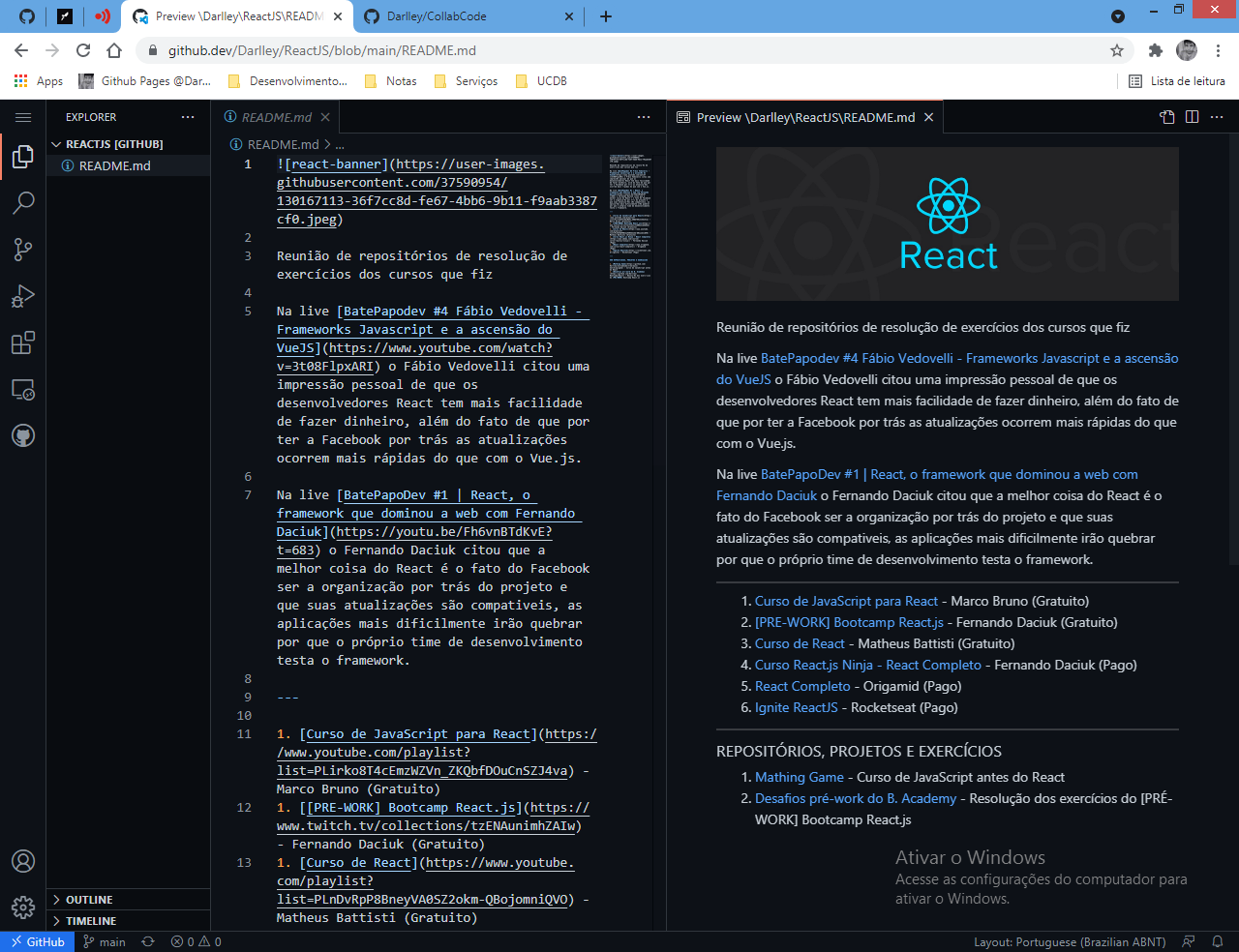Open the GitHub view in the activity bar

[23, 435]
